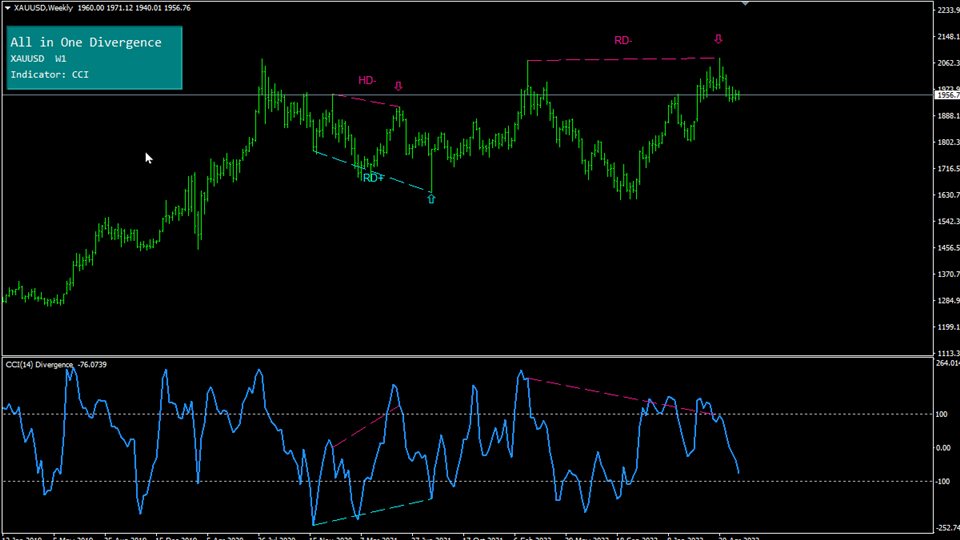Open the chart menu arrow beside XAUUSD,Weekly
This screenshot has width=960, height=540.
[x=7, y=8]
